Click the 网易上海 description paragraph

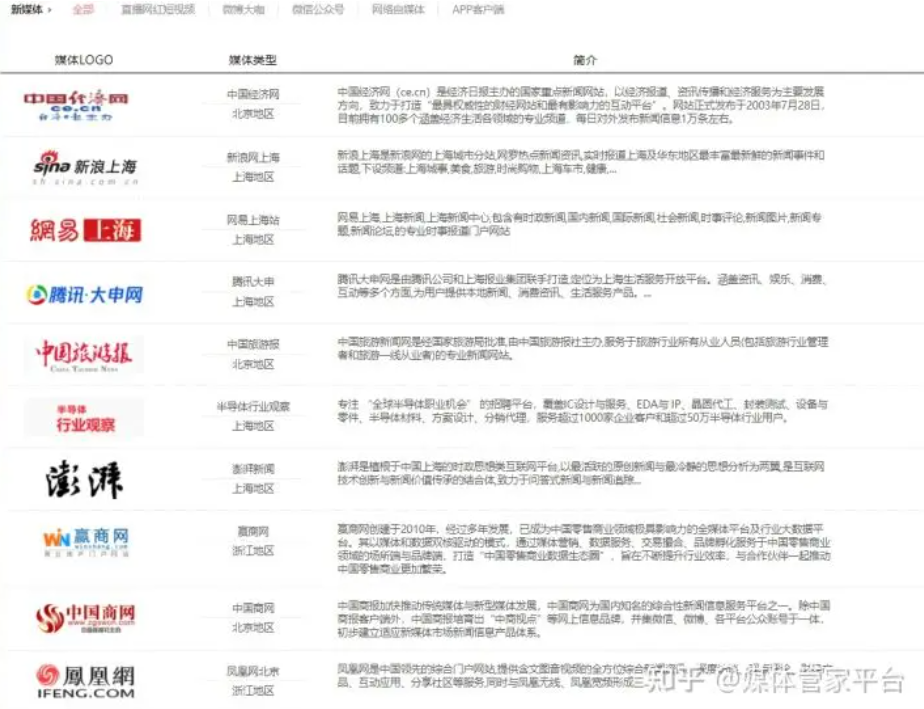(580, 225)
